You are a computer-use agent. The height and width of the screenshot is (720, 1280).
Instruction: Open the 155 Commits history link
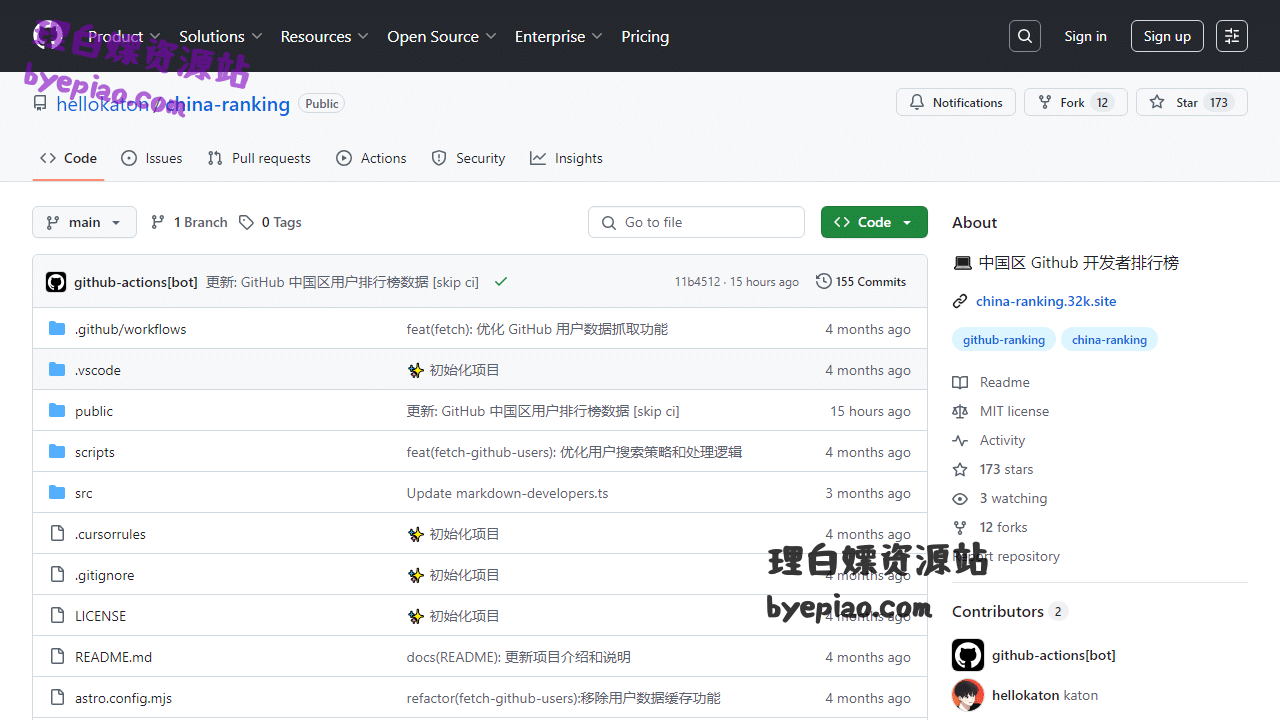861,282
